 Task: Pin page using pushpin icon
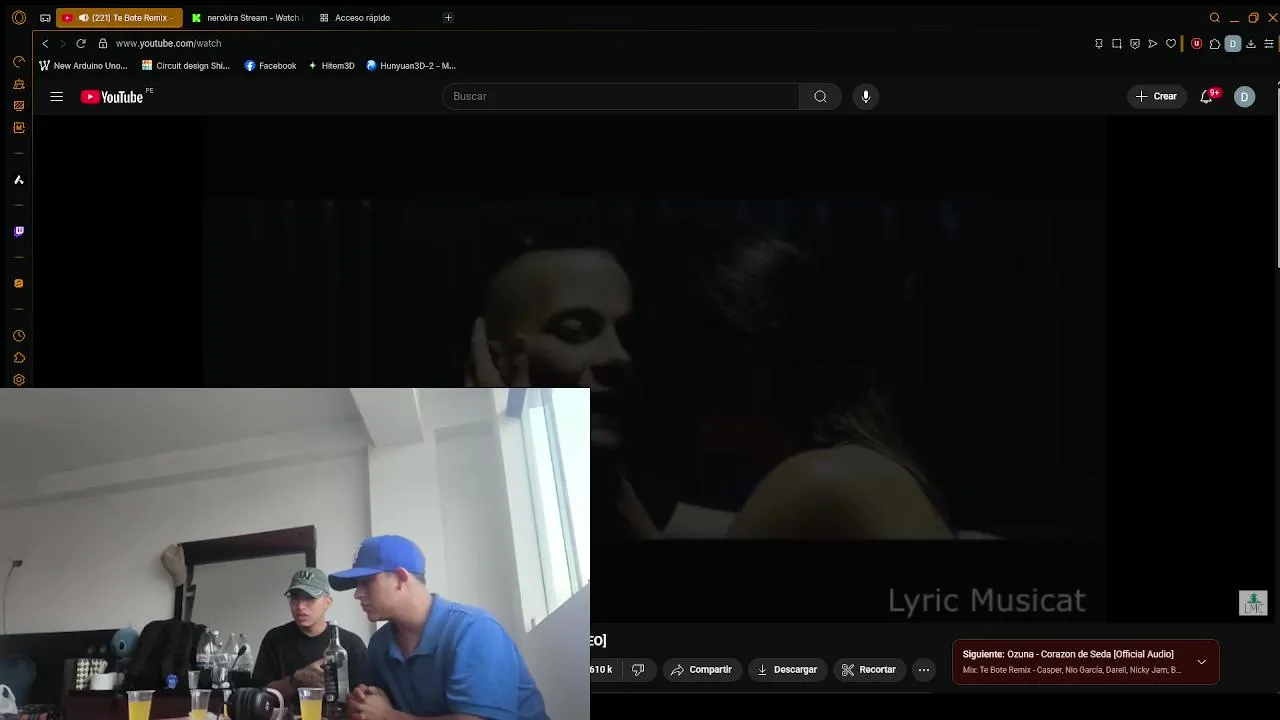tap(1099, 44)
